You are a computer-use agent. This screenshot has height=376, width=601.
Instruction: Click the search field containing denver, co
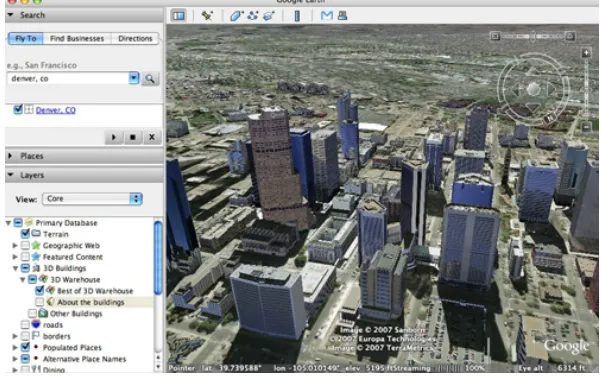68,78
